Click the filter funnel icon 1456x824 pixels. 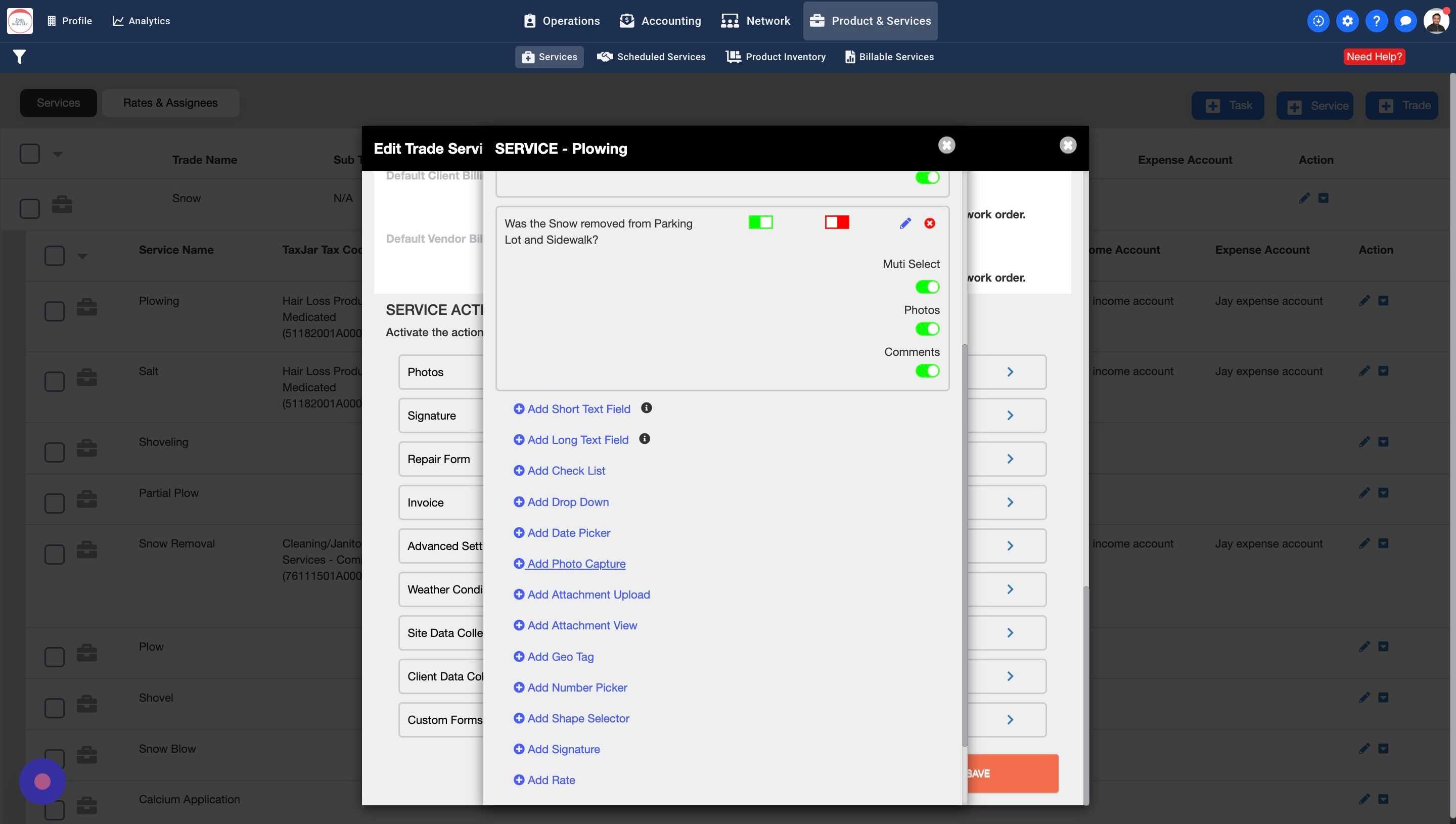19,57
